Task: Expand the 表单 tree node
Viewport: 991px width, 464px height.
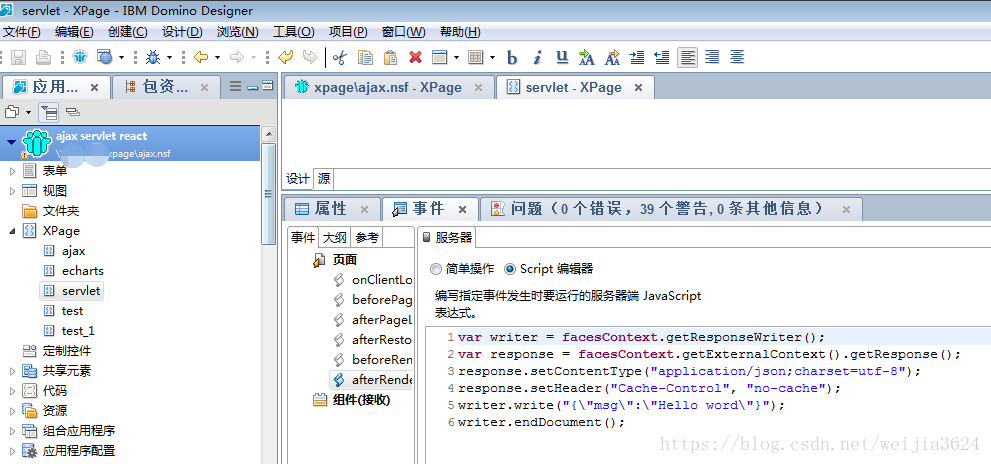Action: point(13,171)
